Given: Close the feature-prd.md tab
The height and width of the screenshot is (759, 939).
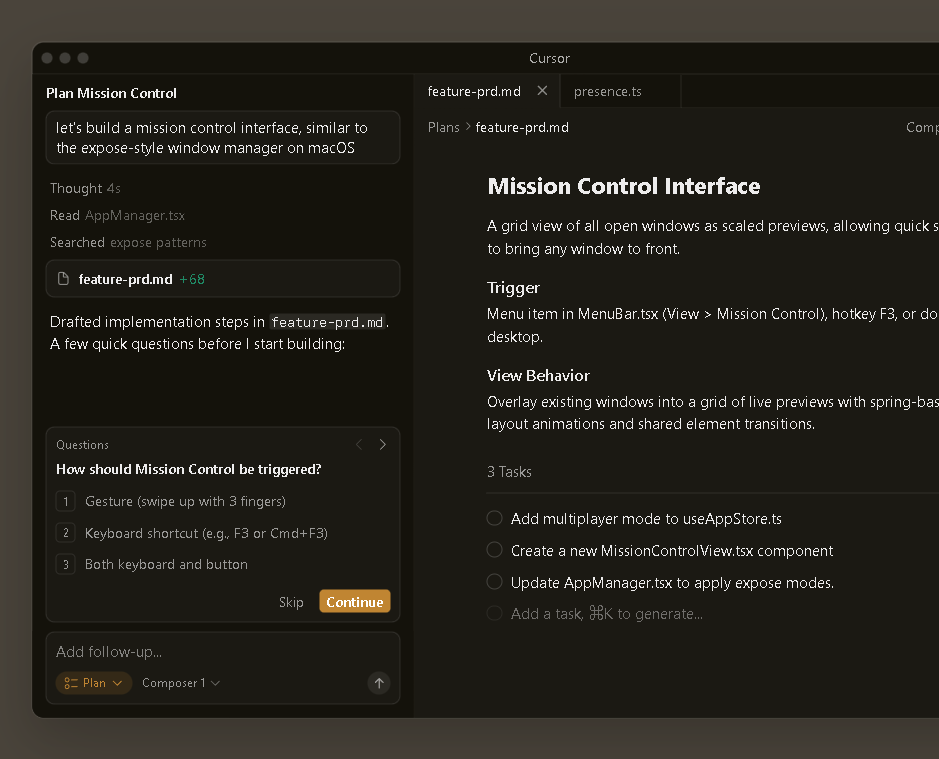Looking at the screenshot, I should point(542,91).
